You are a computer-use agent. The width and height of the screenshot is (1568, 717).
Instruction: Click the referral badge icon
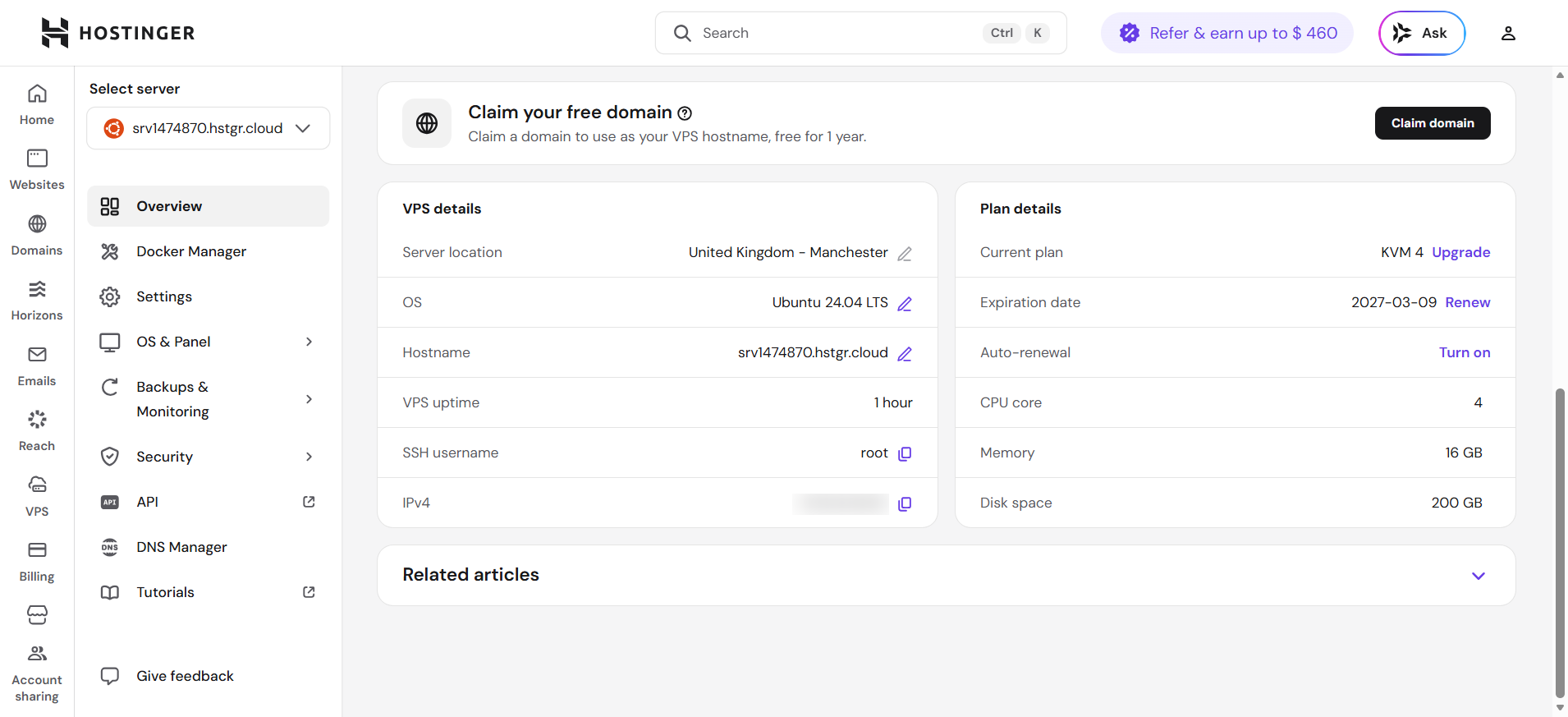(1130, 33)
